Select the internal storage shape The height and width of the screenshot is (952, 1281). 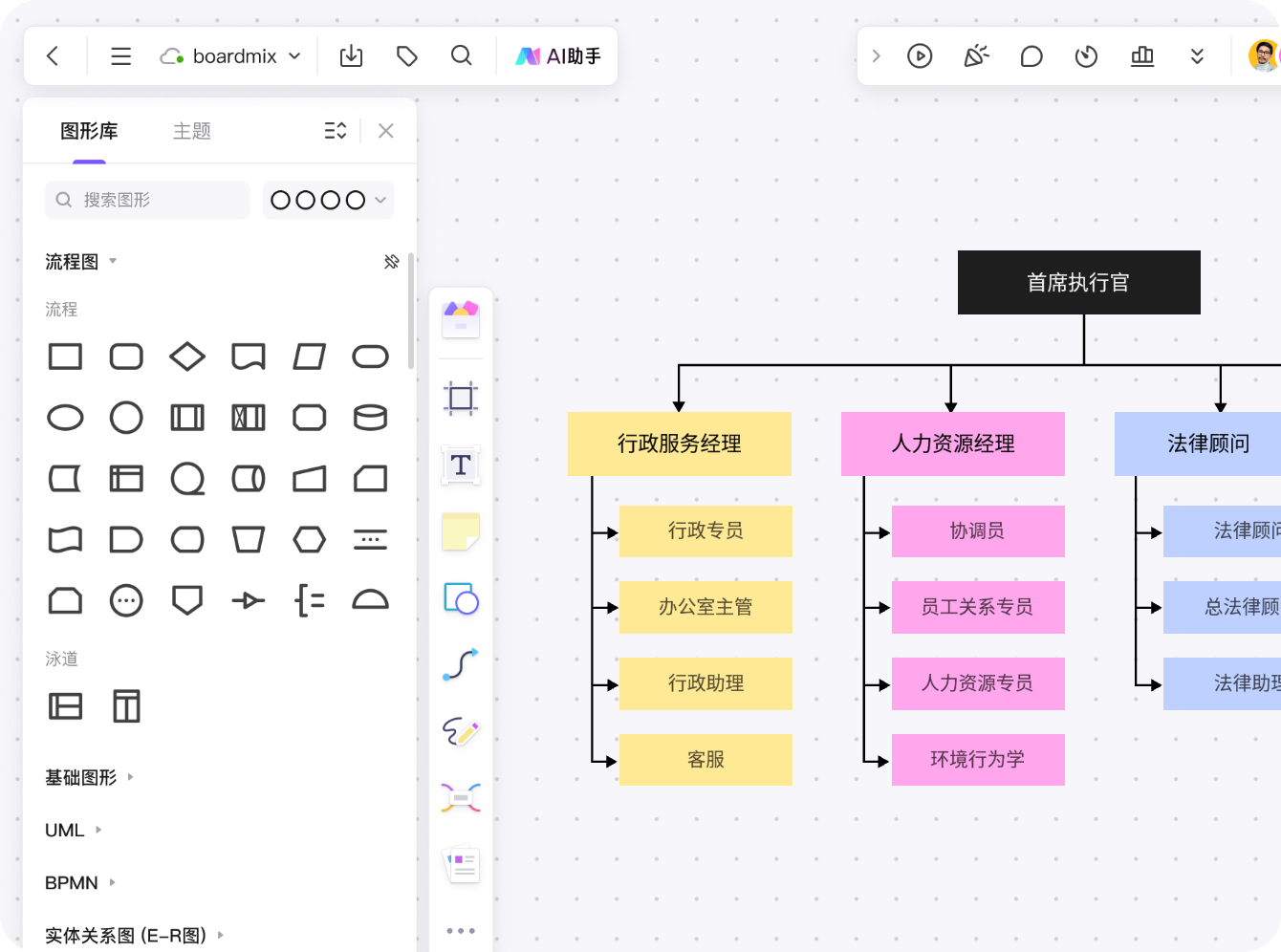click(x=126, y=479)
